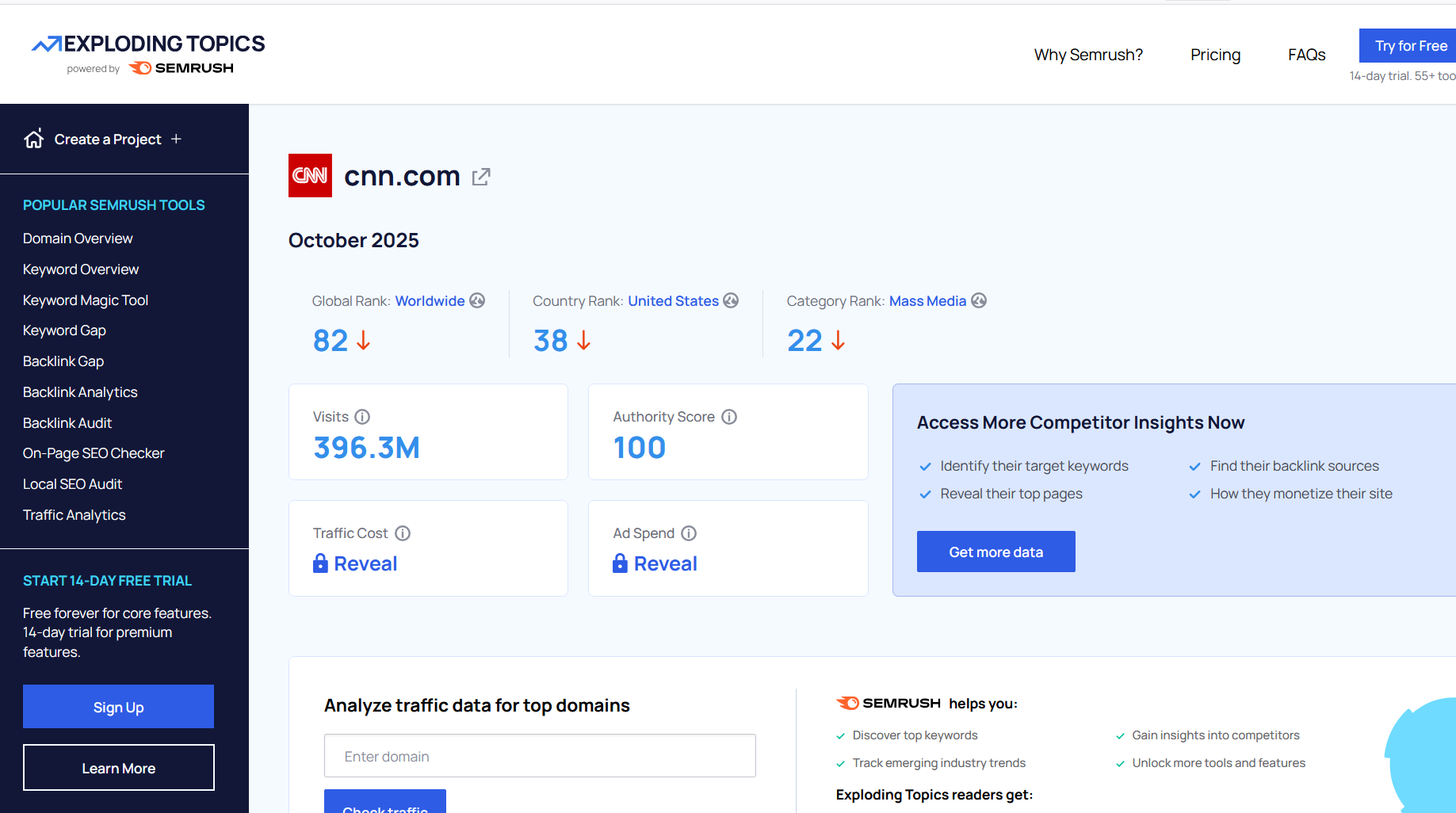Click 'Discover top keywords' text
Screen dimensions: 1456x813
(915, 735)
